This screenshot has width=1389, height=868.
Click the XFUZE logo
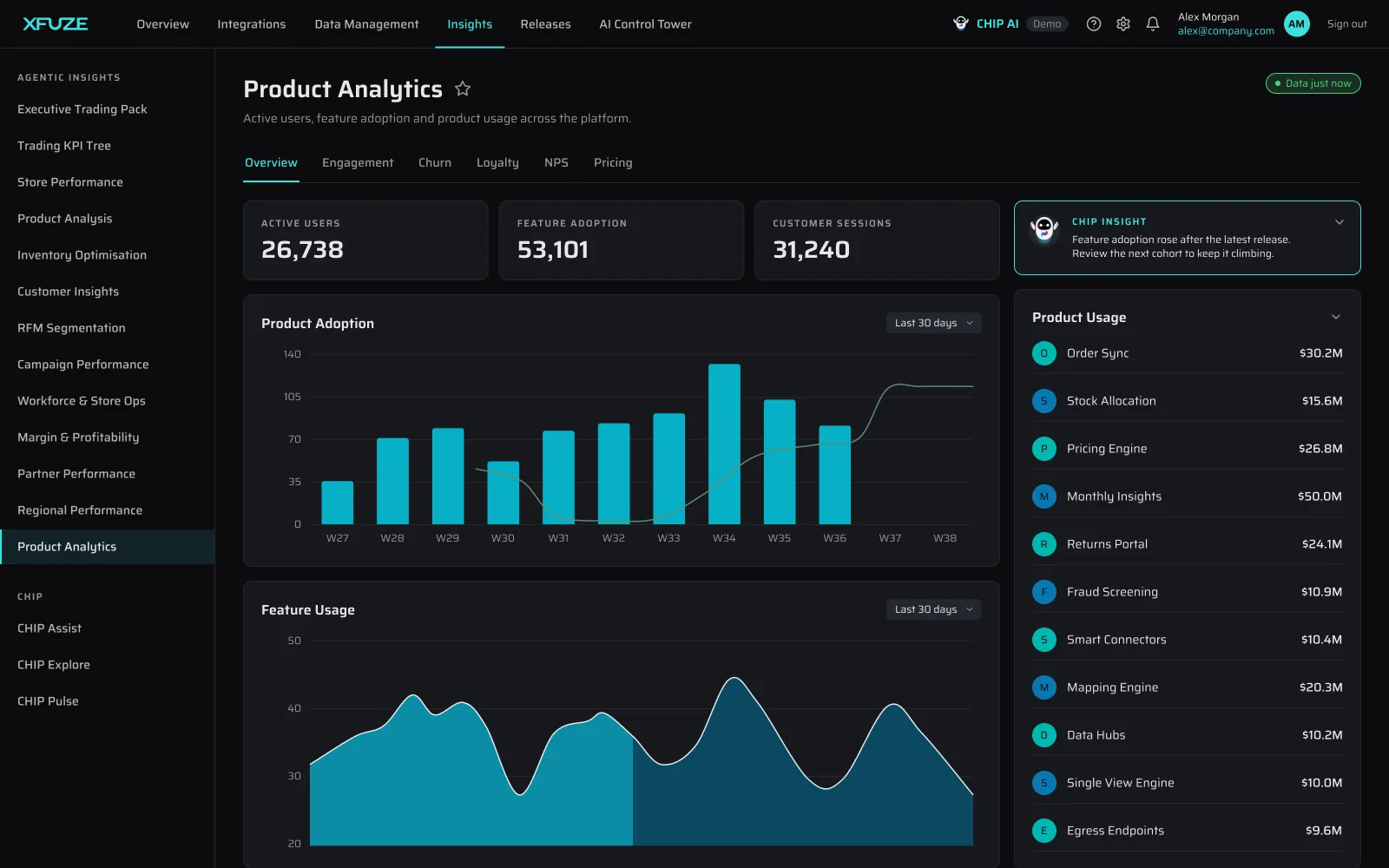(56, 24)
